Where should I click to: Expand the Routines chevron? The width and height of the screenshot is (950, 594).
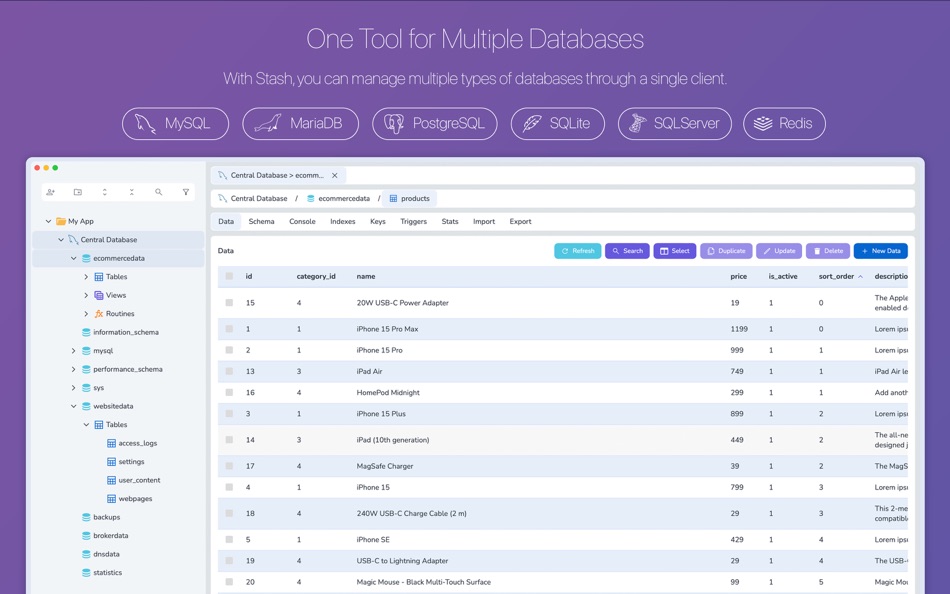coord(86,313)
